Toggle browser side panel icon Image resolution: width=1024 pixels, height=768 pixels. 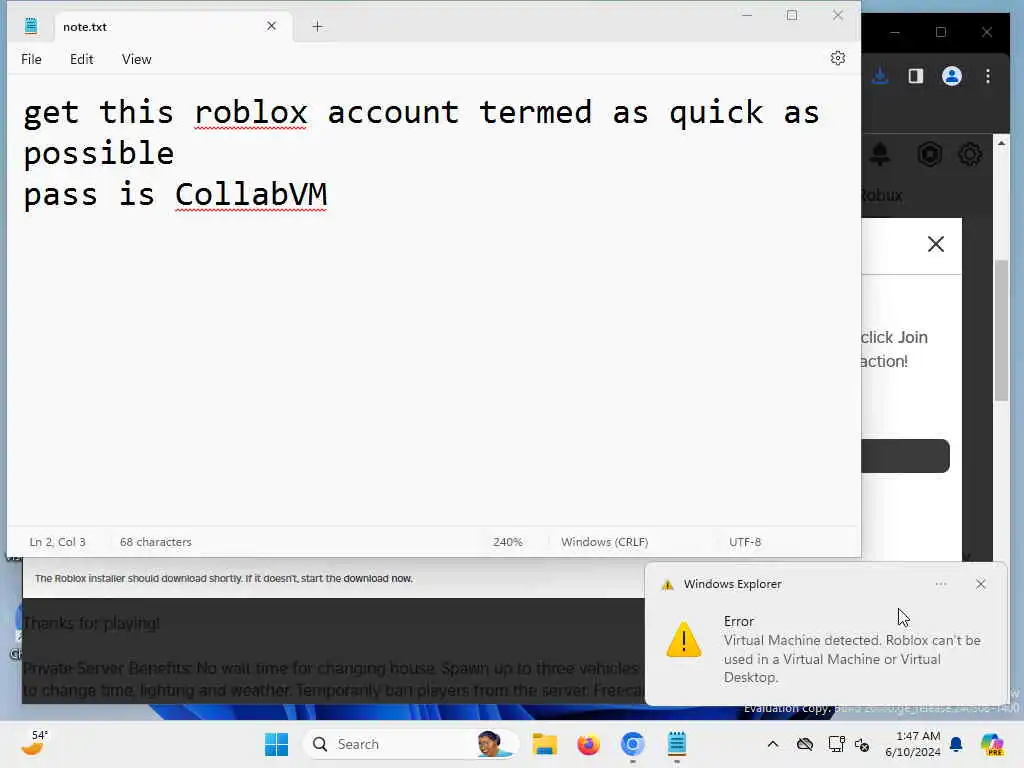click(x=916, y=76)
